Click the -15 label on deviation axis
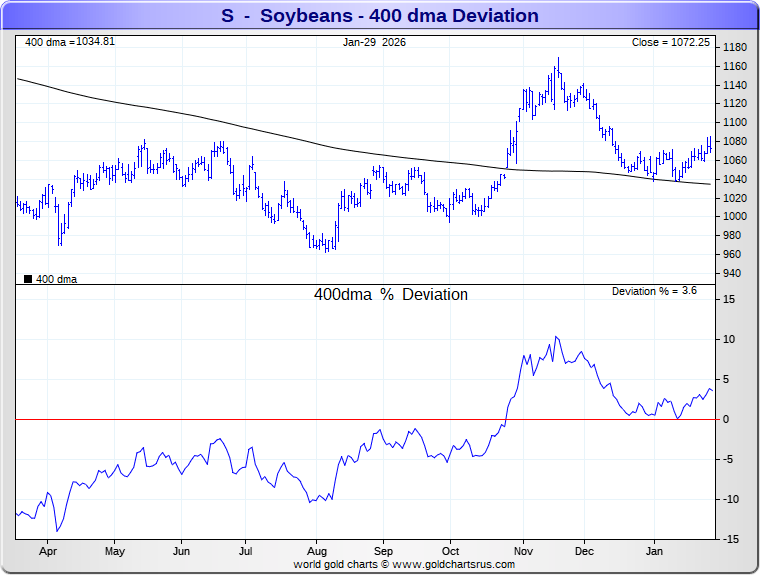Viewport: 760px width, 575px height. point(730,539)
